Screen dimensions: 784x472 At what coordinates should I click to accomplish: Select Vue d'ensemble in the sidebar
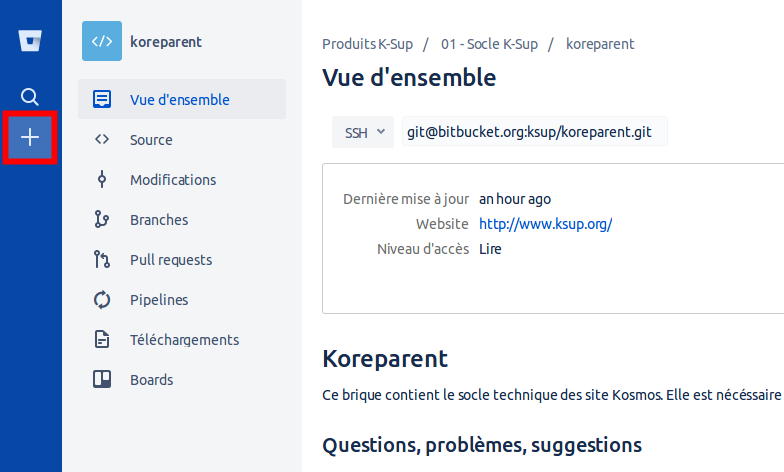(x=182, y=99)
